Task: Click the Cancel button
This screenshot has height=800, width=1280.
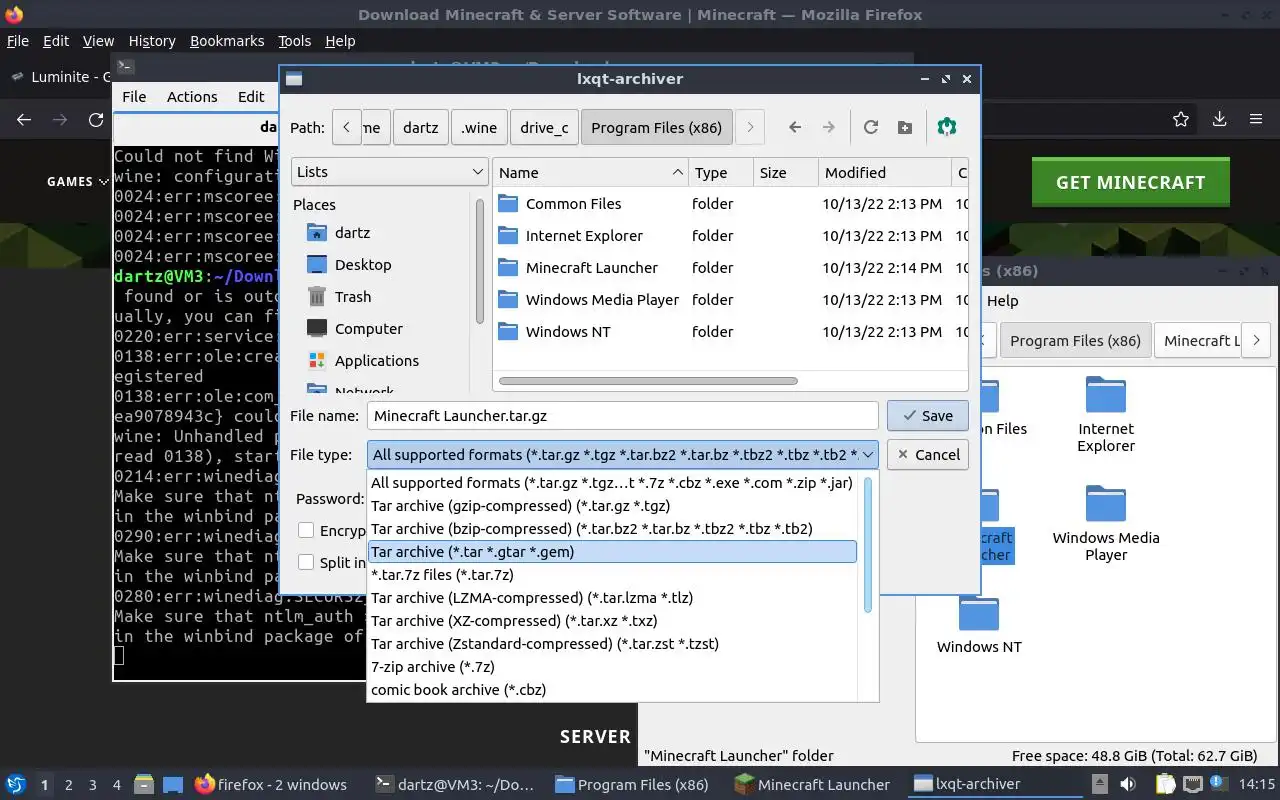Action: point(927,454)
